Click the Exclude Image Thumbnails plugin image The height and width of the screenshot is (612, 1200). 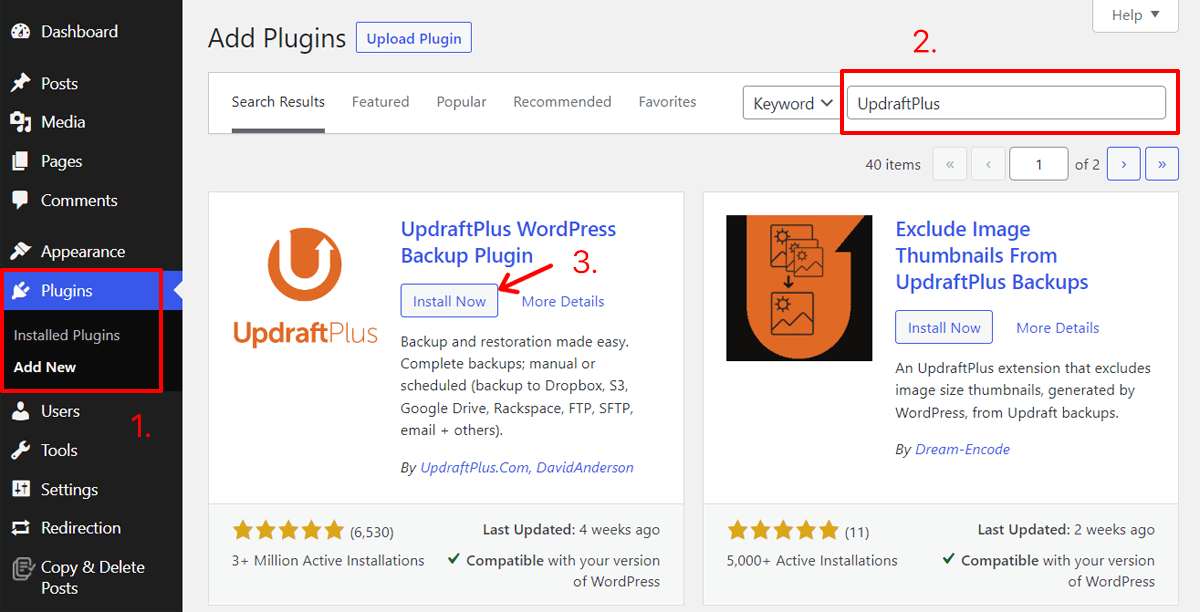[x=799, y=288]
